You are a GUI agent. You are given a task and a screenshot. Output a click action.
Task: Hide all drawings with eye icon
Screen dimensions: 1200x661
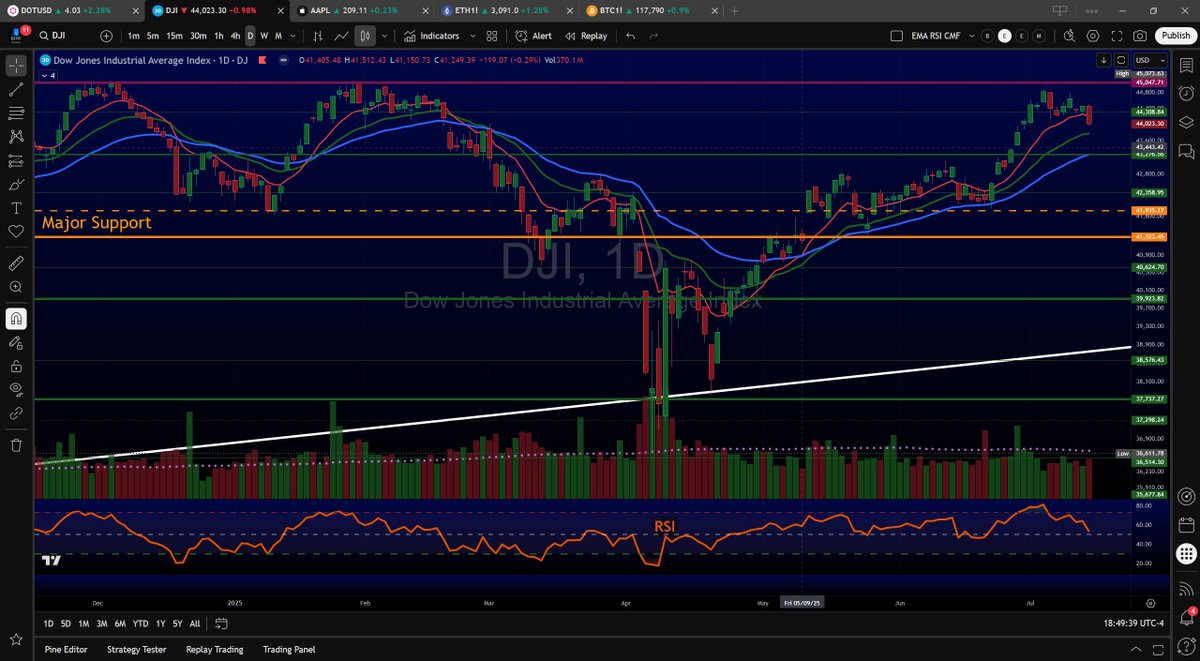16,388
